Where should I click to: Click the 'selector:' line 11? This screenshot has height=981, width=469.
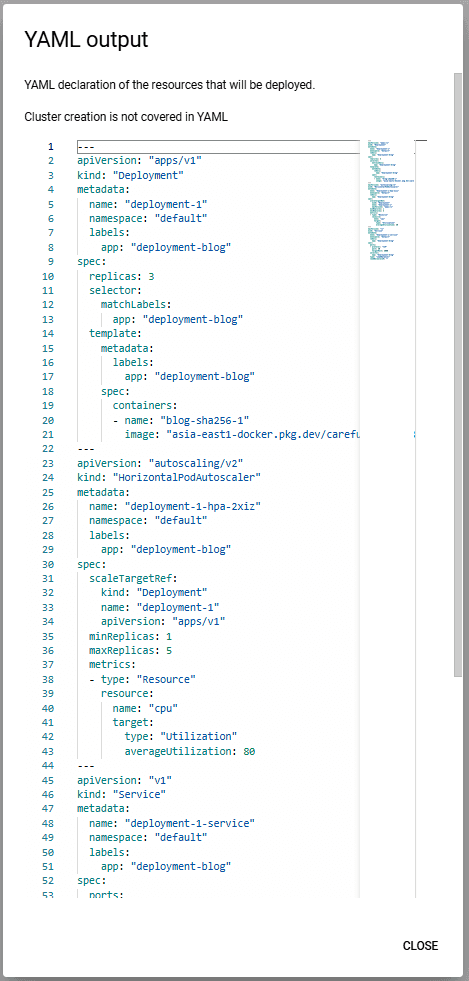116,291
